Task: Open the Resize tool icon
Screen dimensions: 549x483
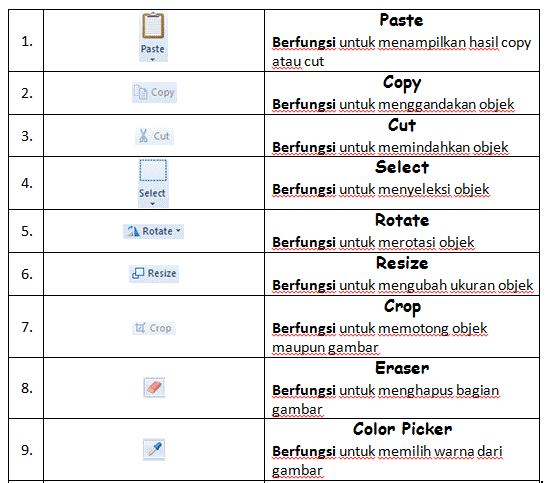Action: coord(138,273)
